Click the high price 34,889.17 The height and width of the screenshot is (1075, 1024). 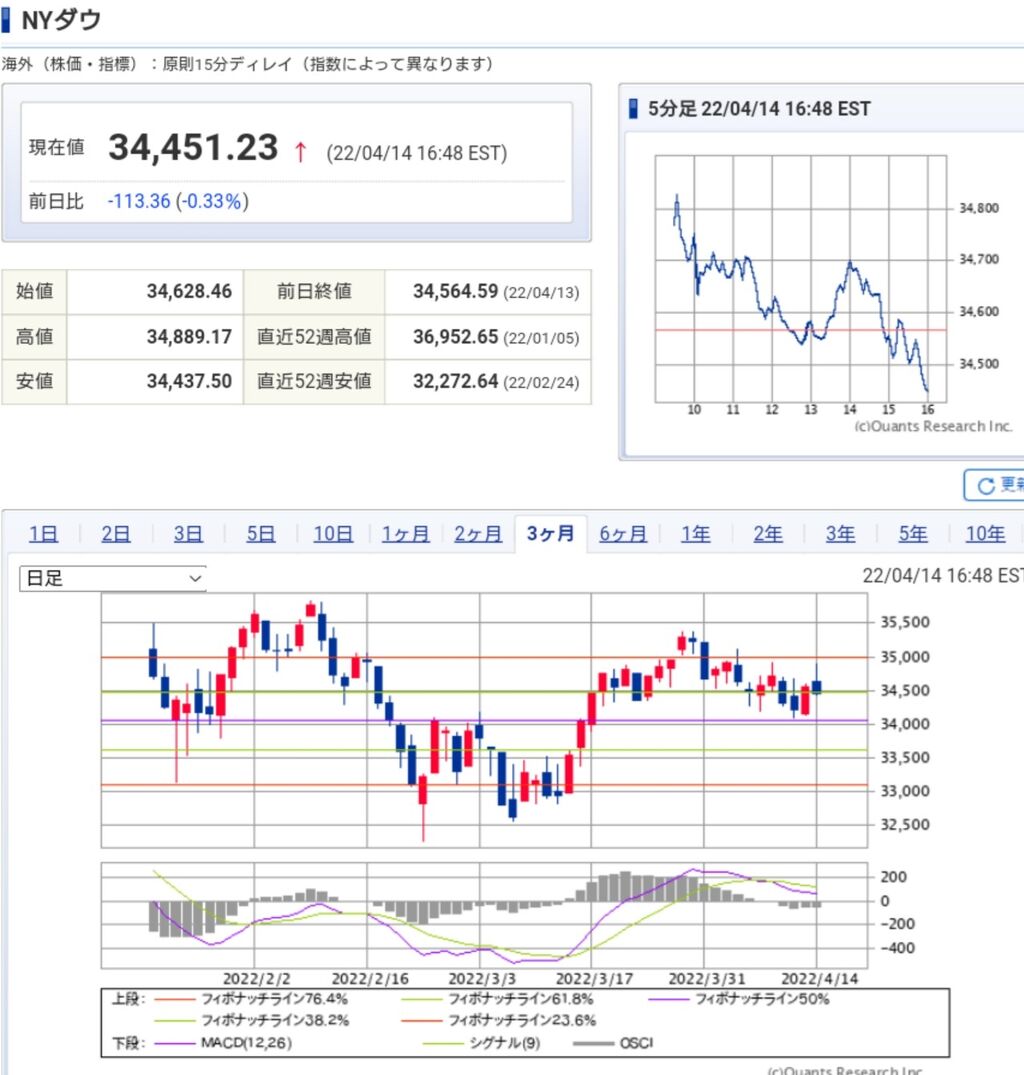tap(189, 337)
